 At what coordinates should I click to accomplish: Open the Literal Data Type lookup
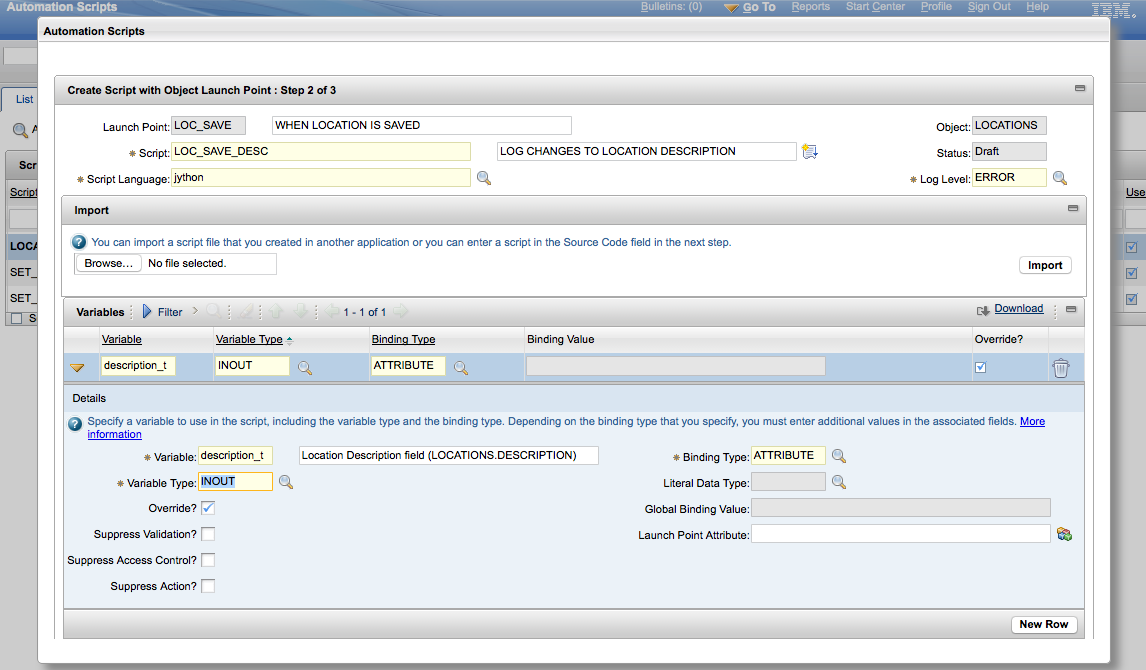pyautogui.click(x=838, y=481)
